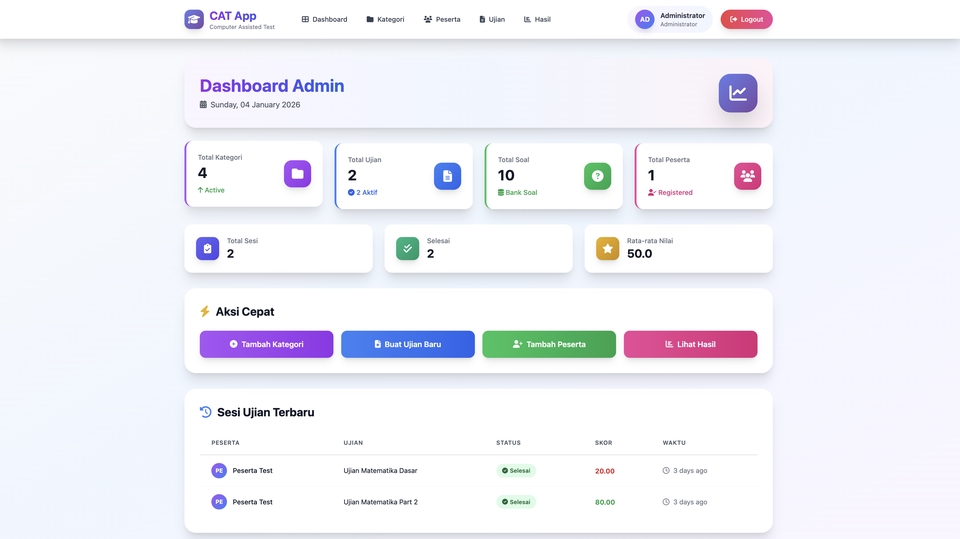Click the green question mark icon in Total Soal
Screen dimensions: 960x539
coord(597,176)
